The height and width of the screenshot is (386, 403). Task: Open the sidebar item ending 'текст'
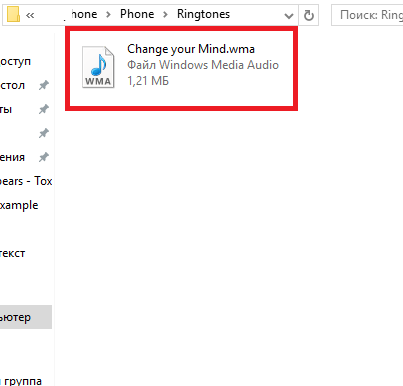pyautogui.click(x=12, y=253)
